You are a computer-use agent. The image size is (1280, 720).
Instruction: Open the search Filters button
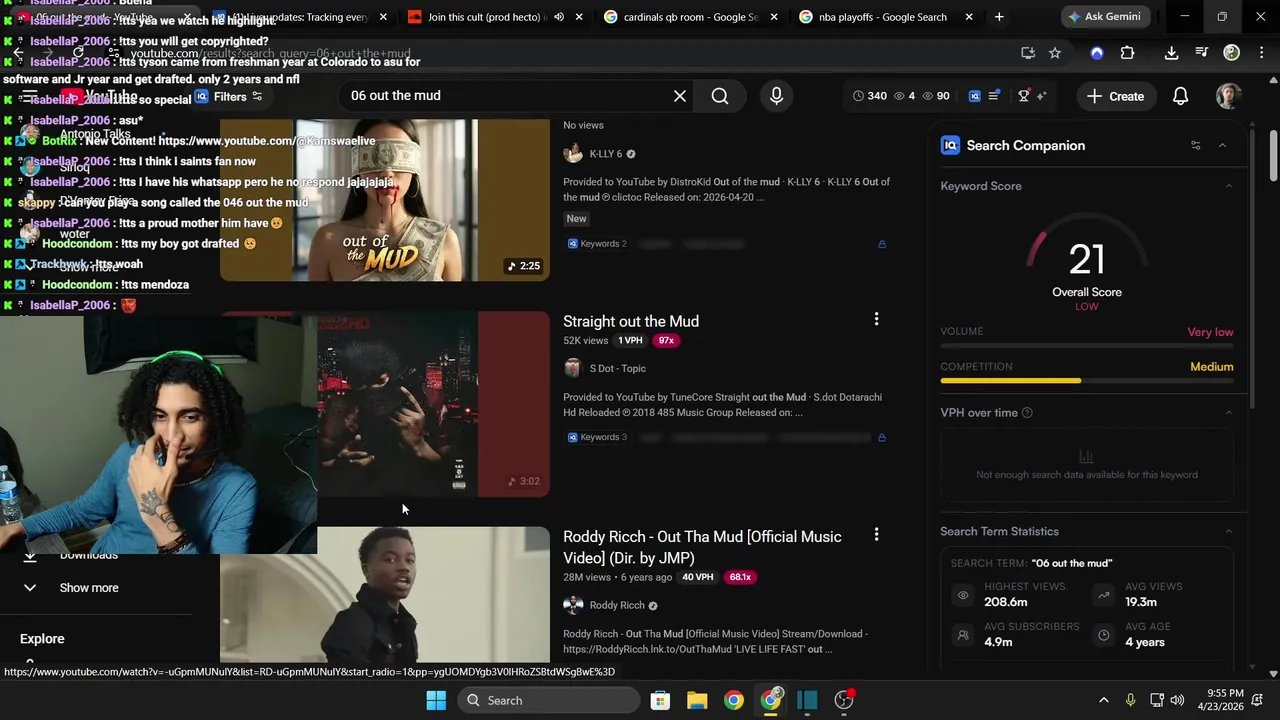tap(230, 96)
